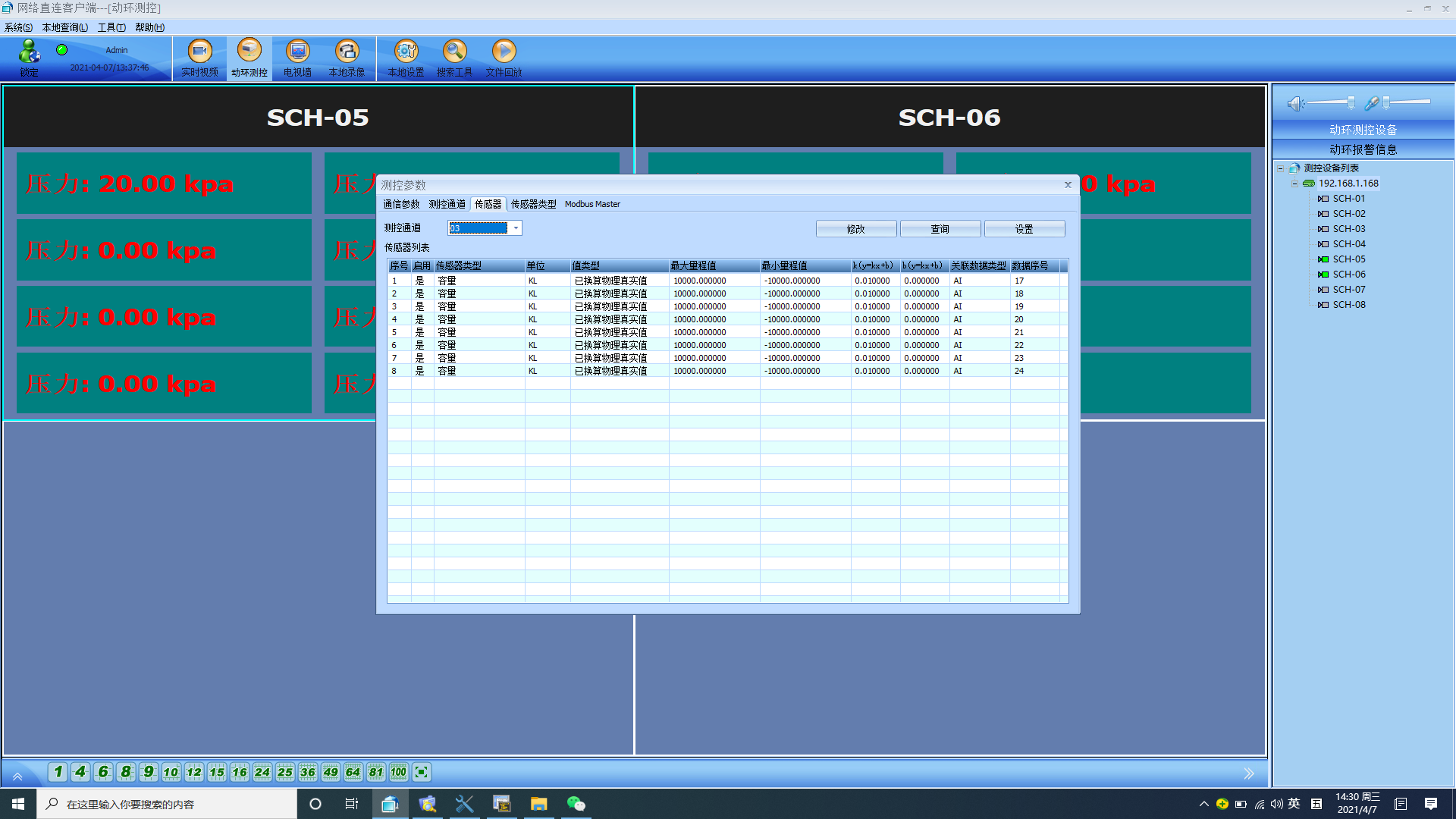Click the 查询 query button
Image resolution: width=1456 pixels, height=819 pixels.
coord(940,229)
